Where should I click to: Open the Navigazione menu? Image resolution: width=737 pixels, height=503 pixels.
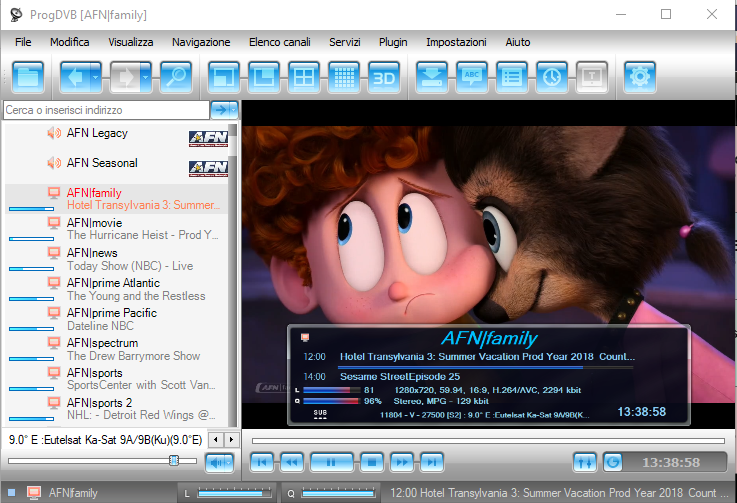[x=201, y=42]
